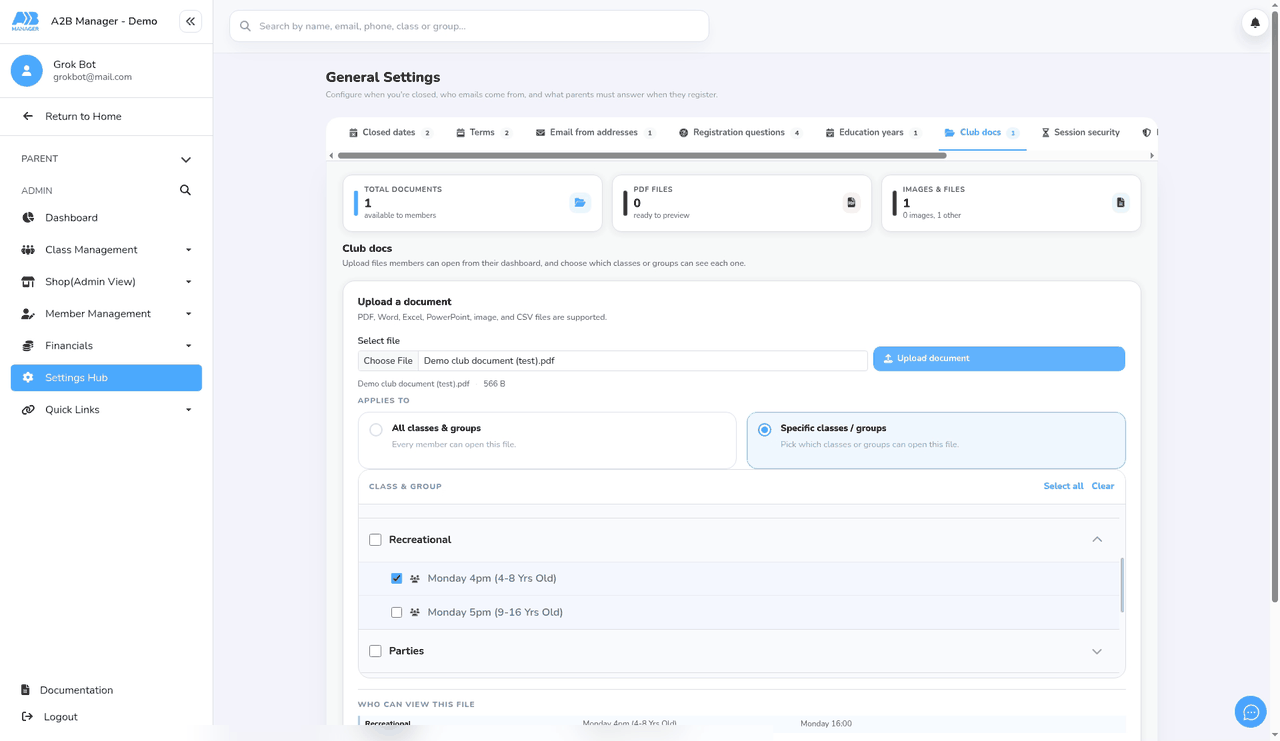Click the Grok Bot user avatar
The image size is (1280, 741).
[27, 70]
